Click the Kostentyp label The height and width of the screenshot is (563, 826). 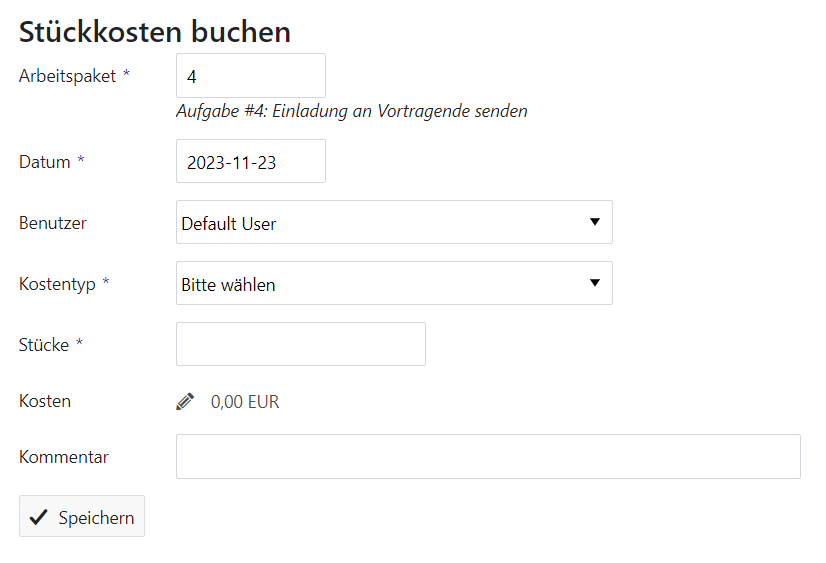(x=57, y=284)
